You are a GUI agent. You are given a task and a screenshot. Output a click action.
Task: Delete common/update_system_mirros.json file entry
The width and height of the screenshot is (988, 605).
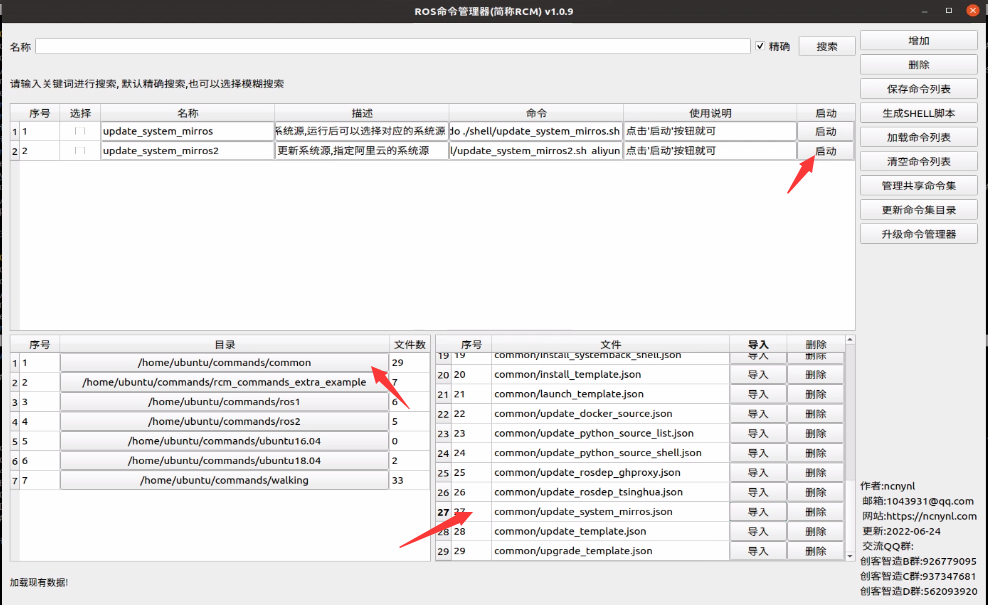coord(815,512)
